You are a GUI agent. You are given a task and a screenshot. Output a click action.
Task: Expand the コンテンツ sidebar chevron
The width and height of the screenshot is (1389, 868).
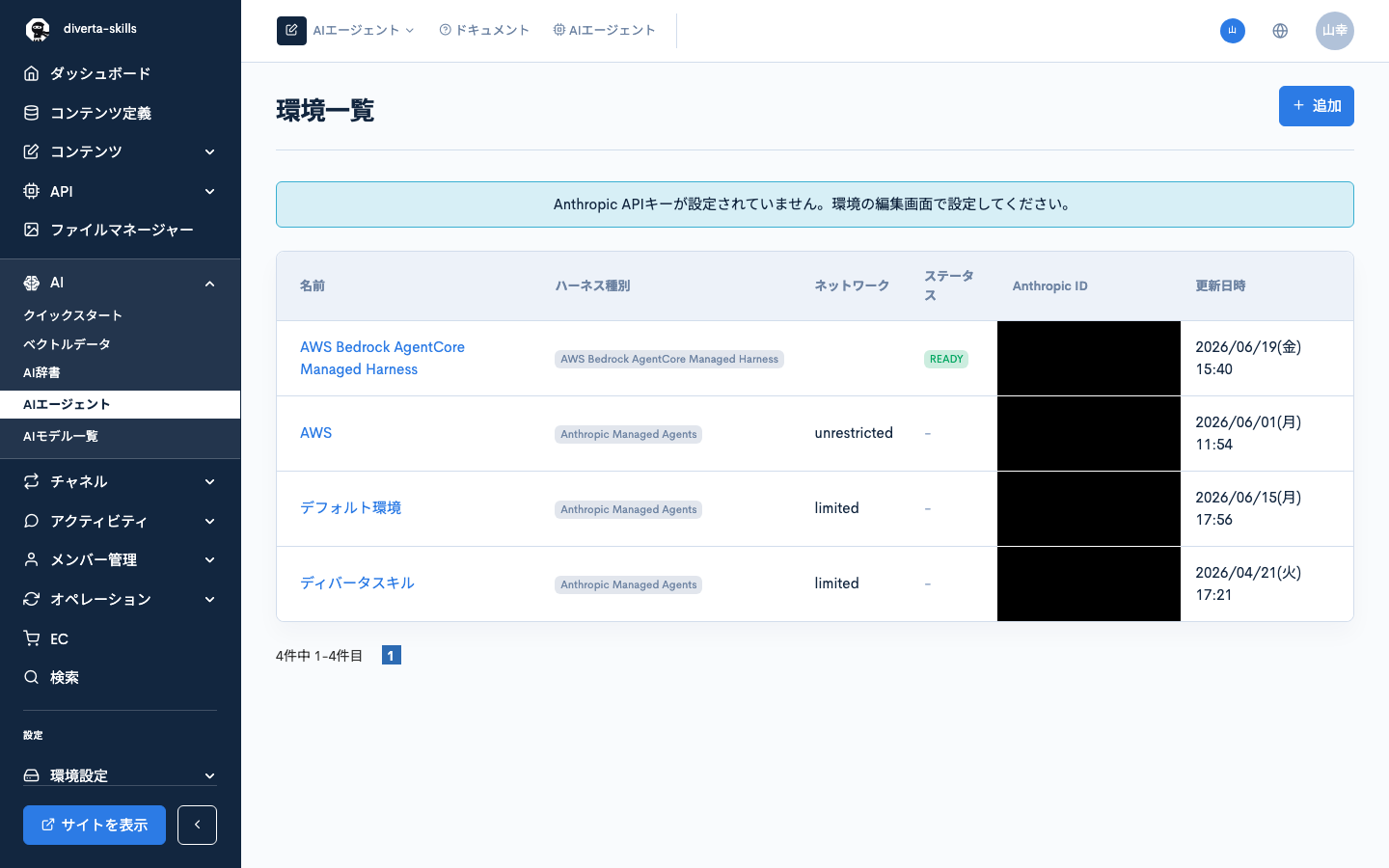pos(209,152)
